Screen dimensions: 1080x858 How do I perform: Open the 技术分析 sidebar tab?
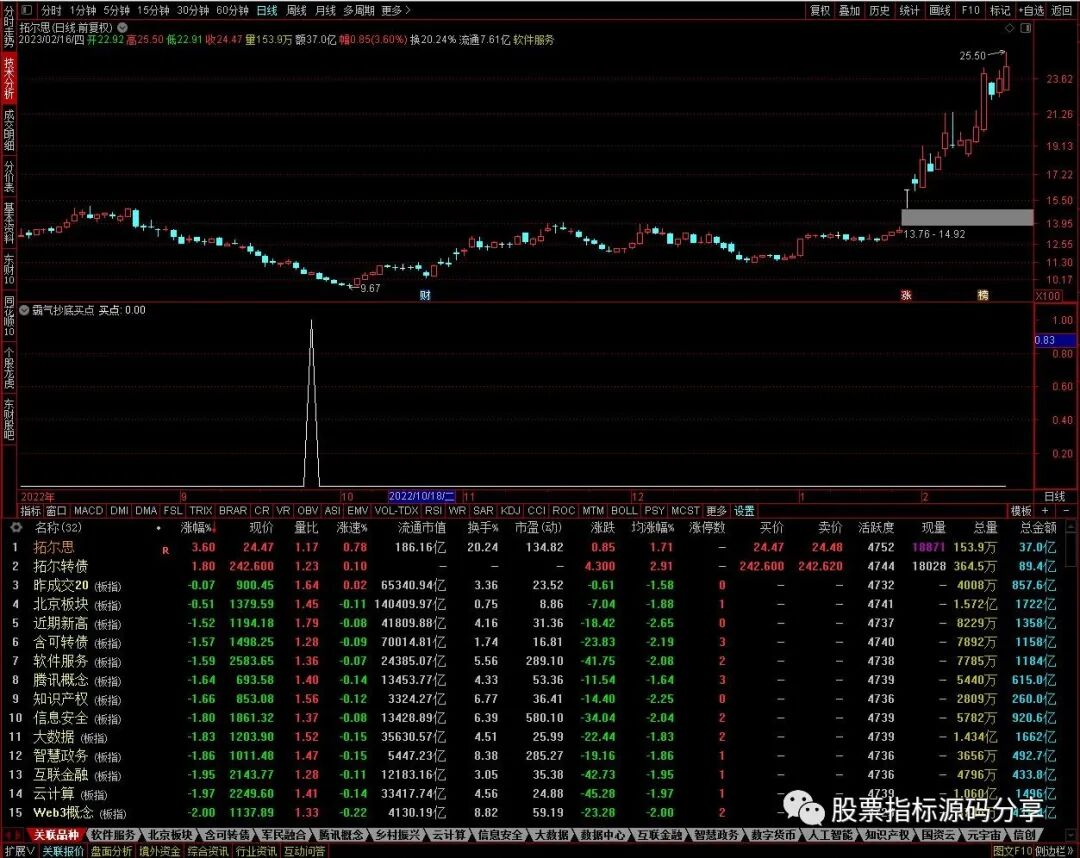point(9,78)
